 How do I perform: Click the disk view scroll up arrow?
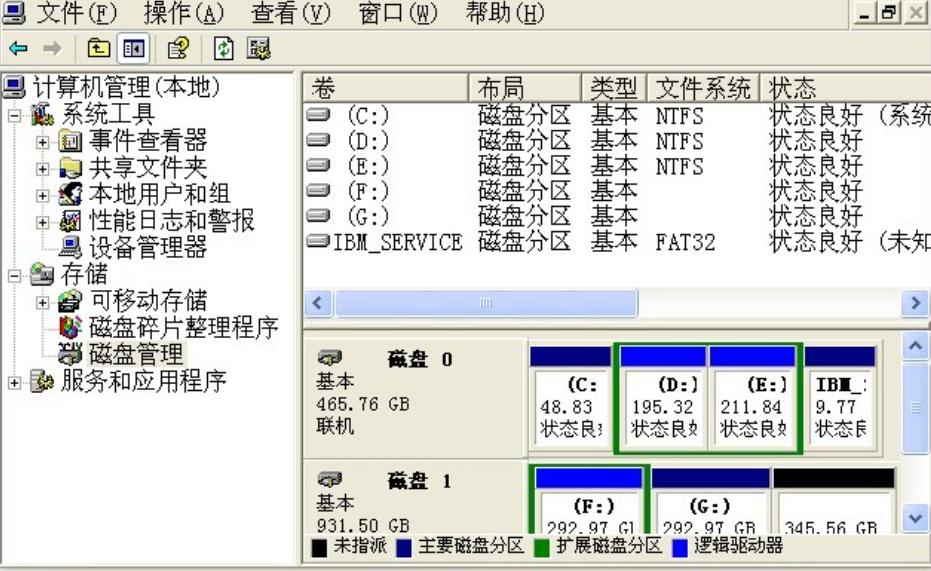click(x=916, y=345)
